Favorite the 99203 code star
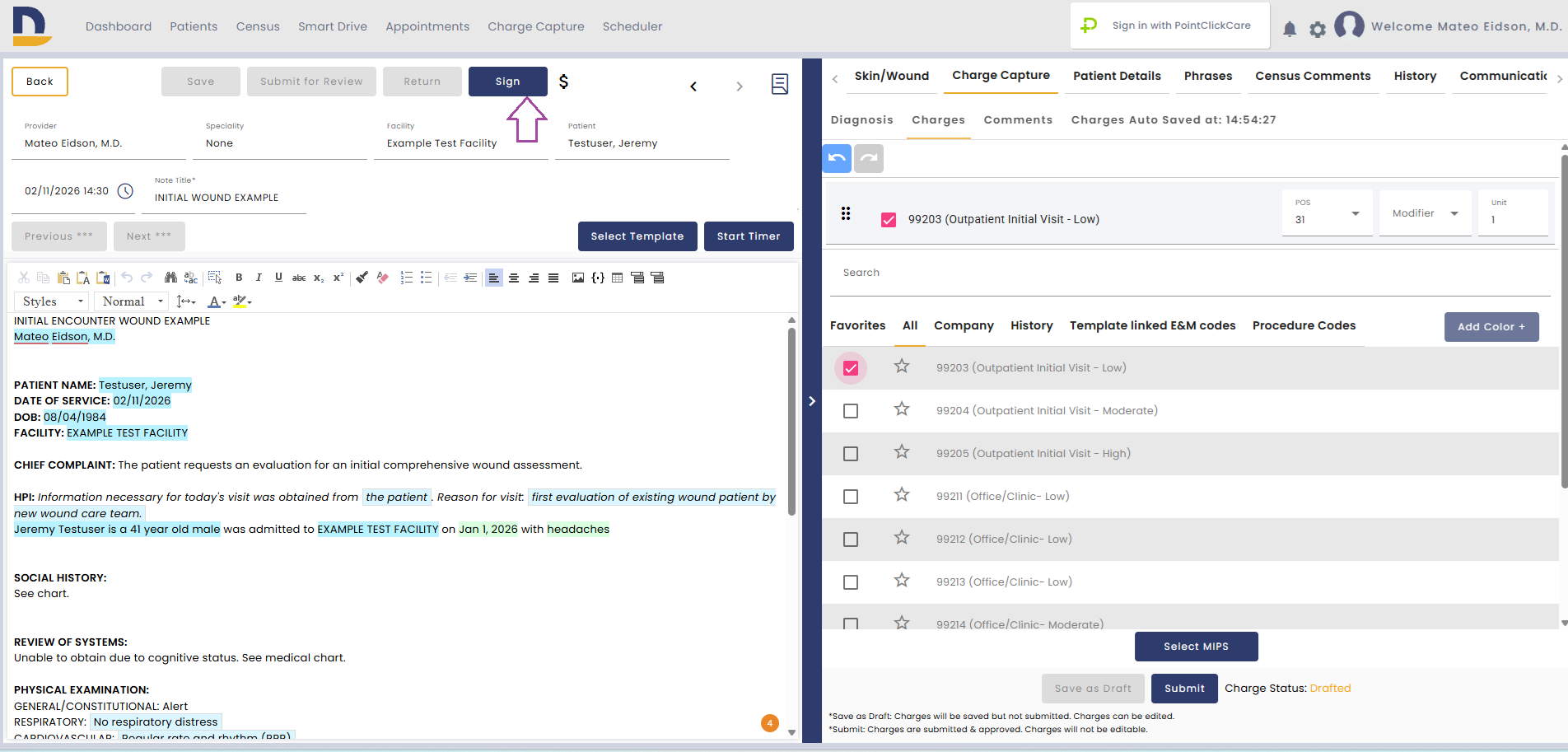The width and height of the screenshot is (1568, 752). coord(902,367)
